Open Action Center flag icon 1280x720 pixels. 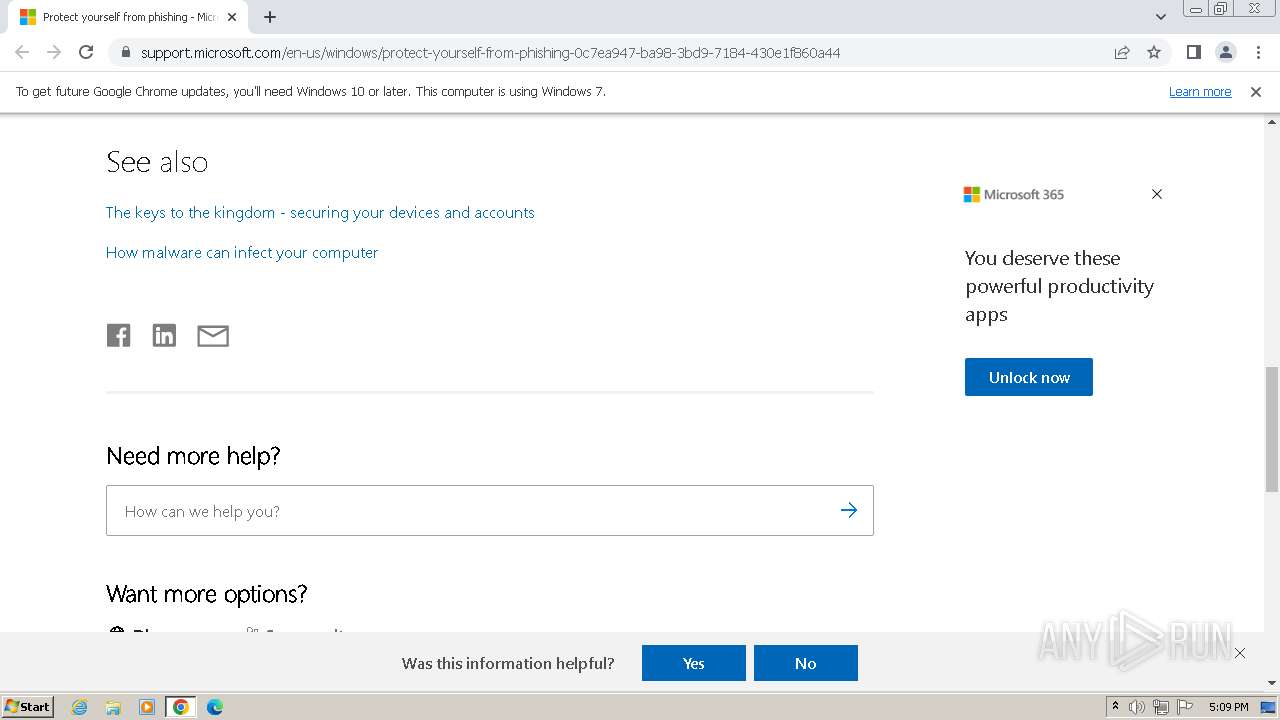[1185, 707]
